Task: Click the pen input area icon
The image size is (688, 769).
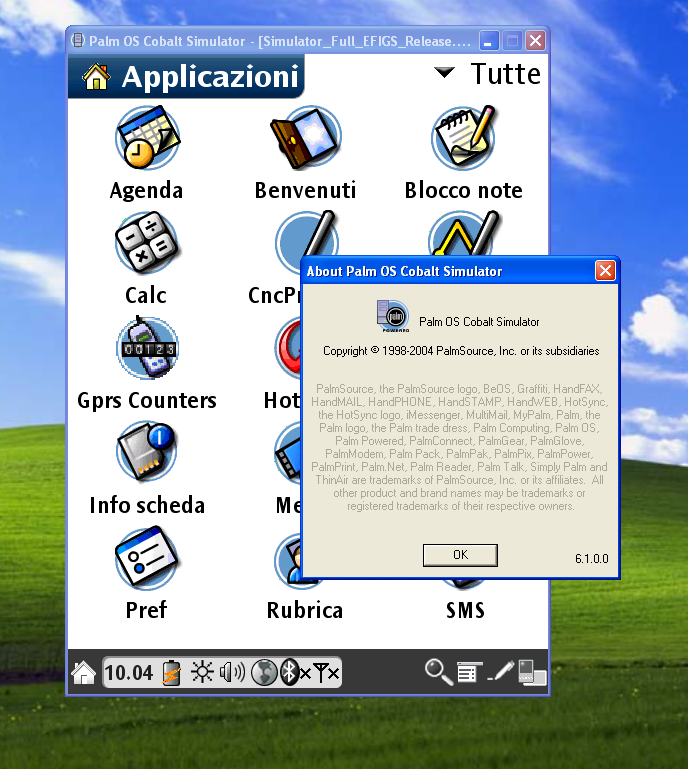Action: tap(501, 672)
